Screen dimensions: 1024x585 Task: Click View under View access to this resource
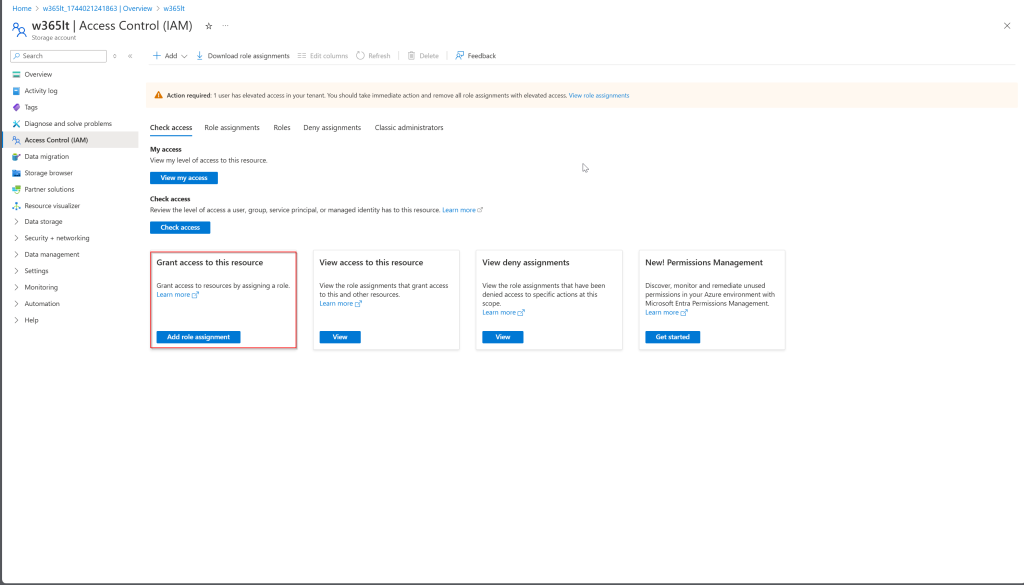(340, 337)
